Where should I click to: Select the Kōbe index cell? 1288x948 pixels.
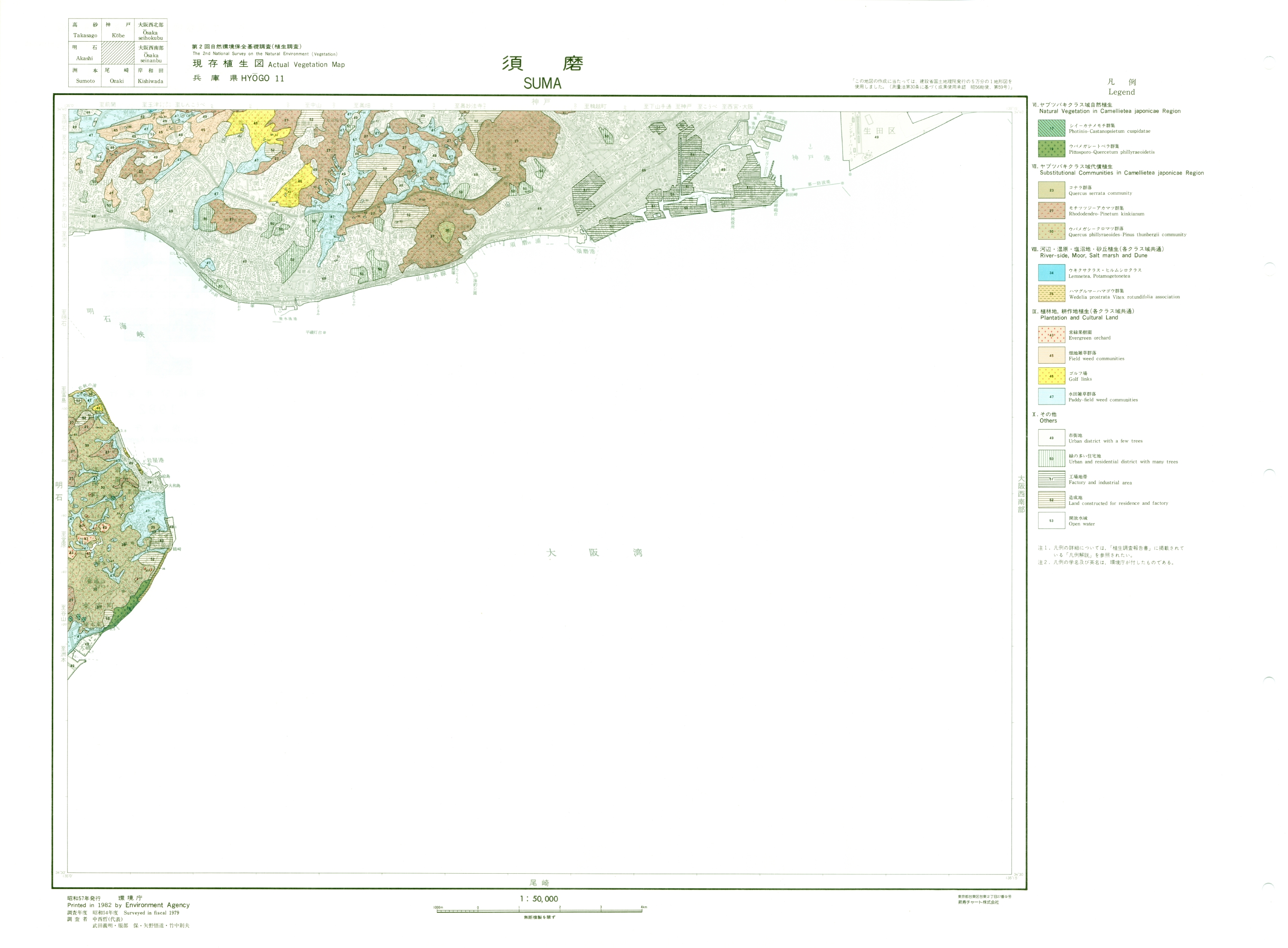[118, 30]
